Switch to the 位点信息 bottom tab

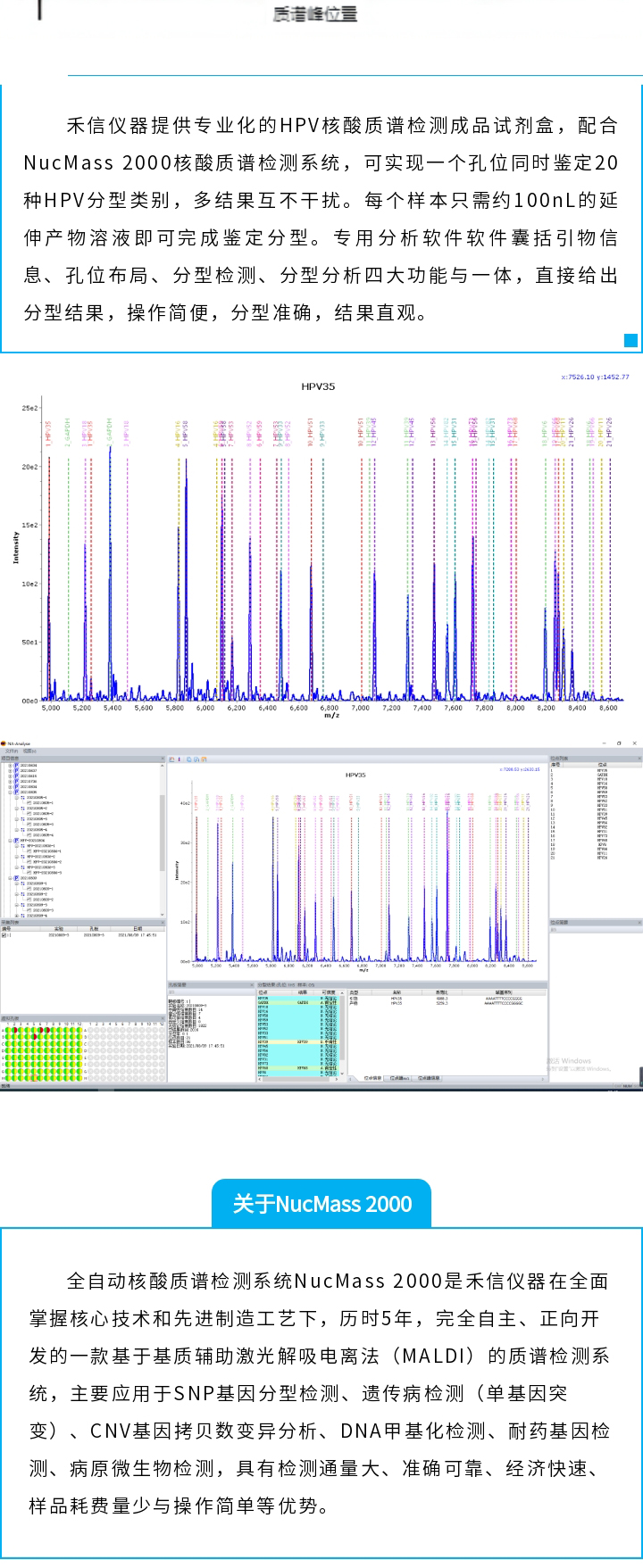(372, 1078)
